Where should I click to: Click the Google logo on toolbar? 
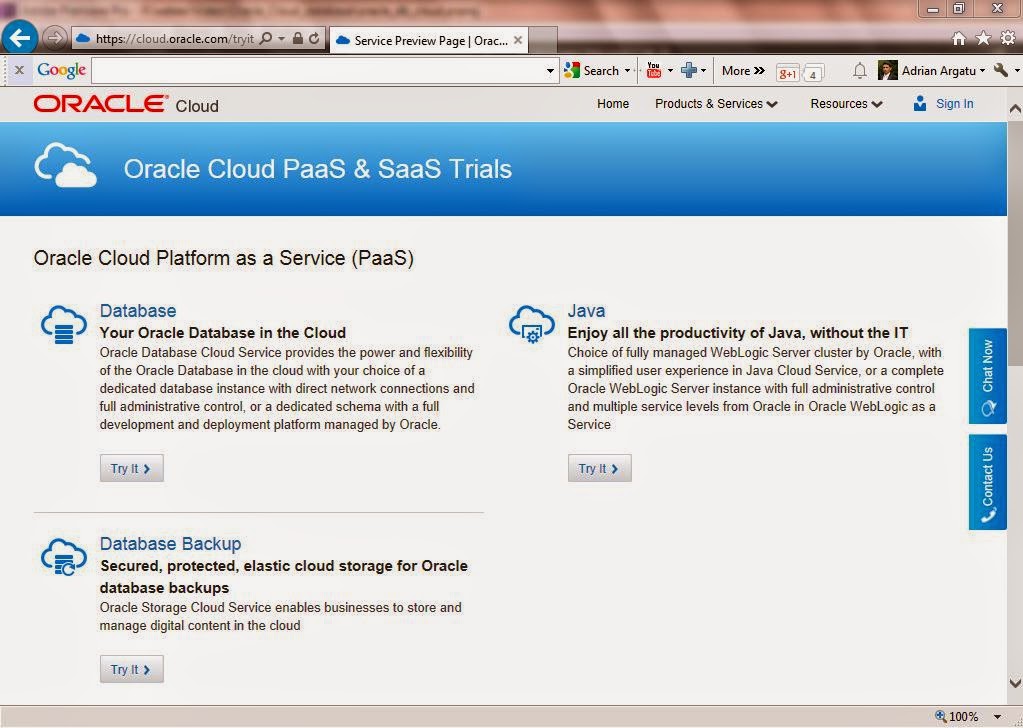(61, 70)
